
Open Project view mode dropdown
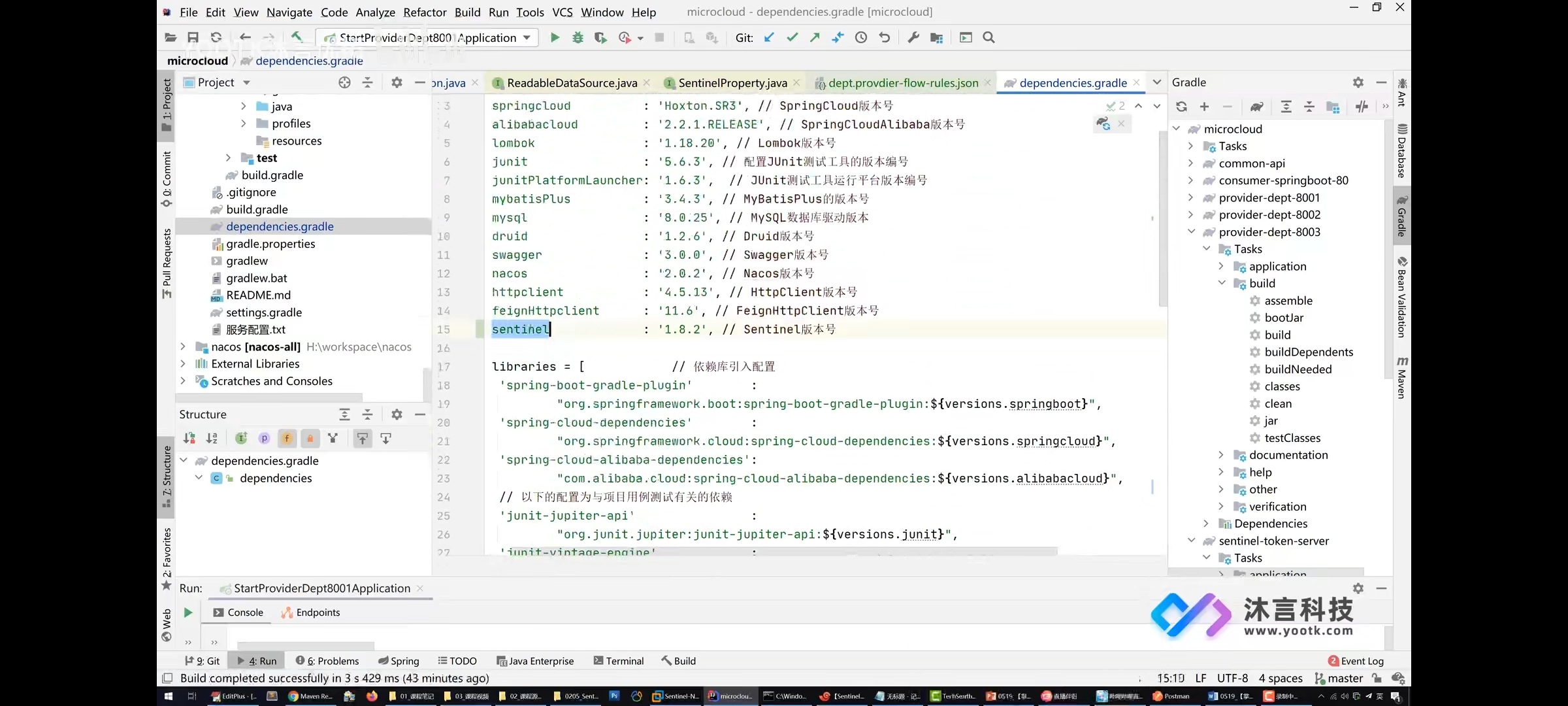point(246,82)
